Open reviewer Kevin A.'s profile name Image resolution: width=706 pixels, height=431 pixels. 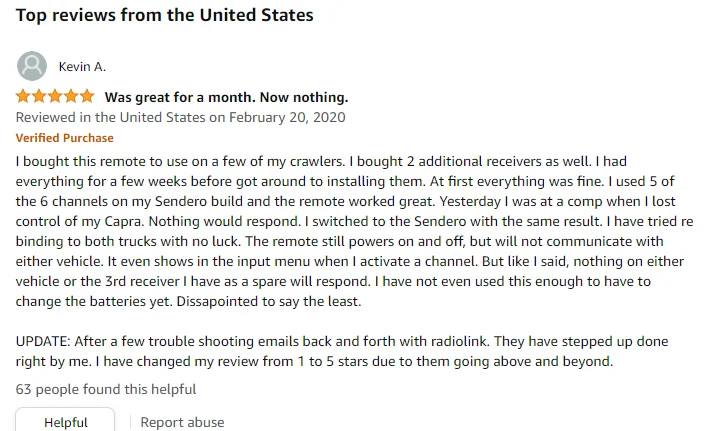(x=83, y=67)
